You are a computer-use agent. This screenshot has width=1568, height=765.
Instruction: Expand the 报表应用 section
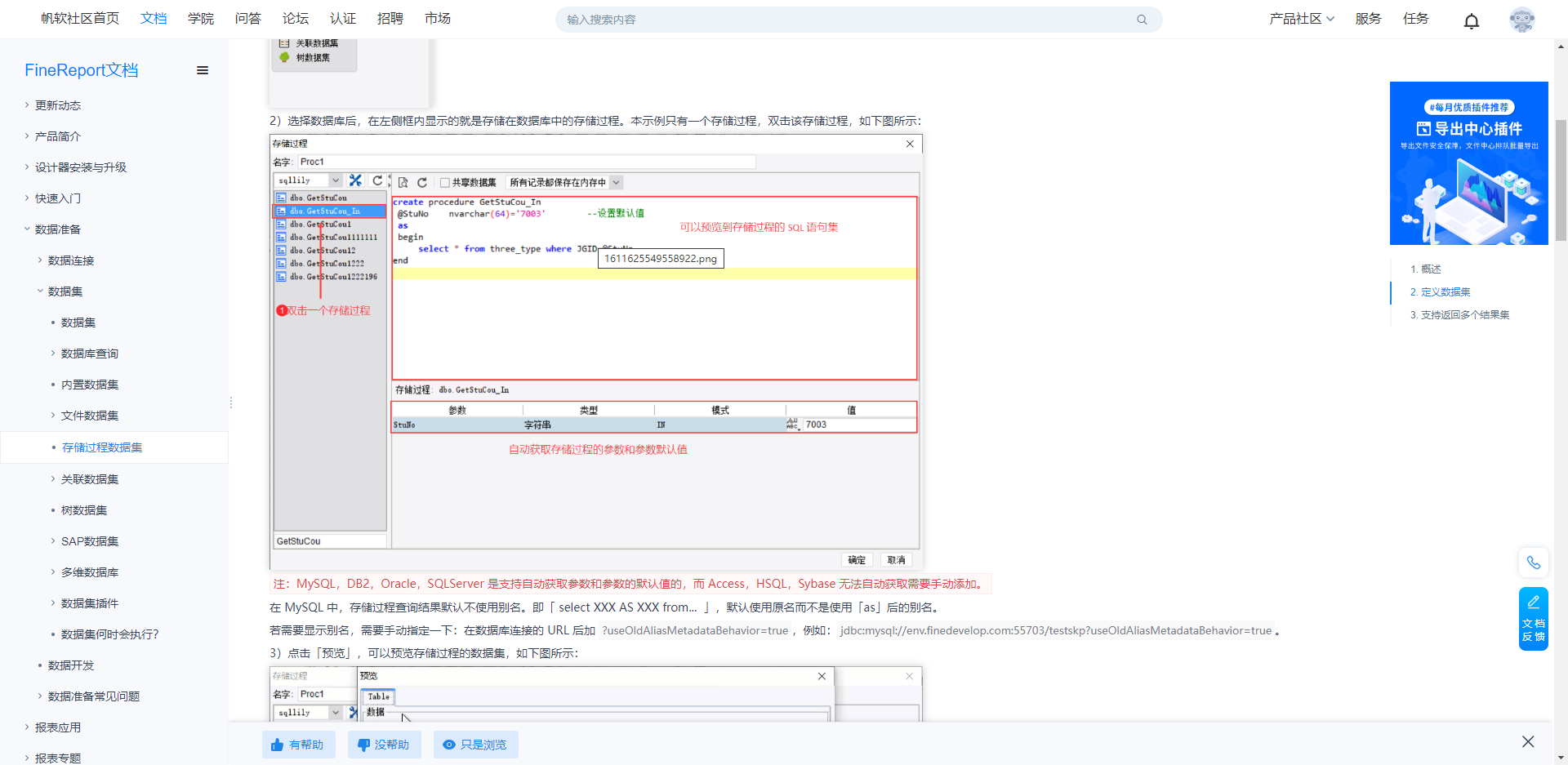click(58, 727)
